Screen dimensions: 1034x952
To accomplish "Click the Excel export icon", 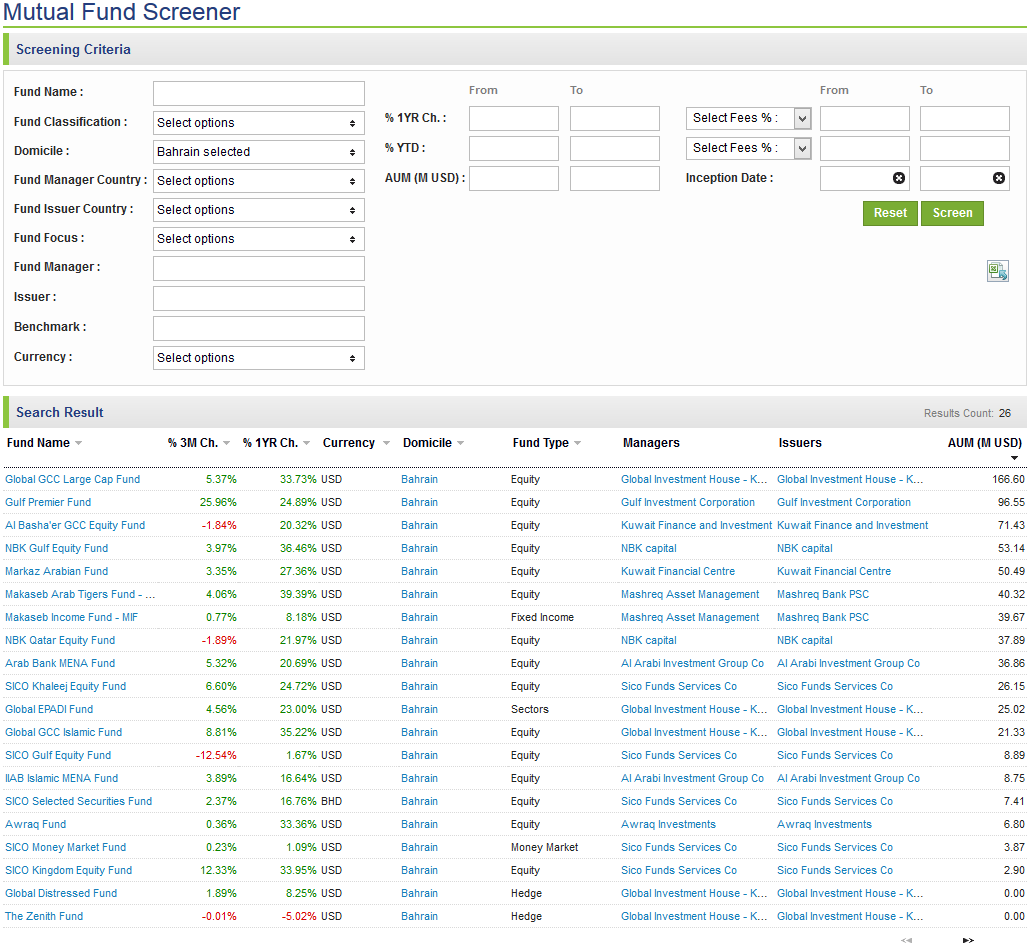I will pyautogui.click(x=997, y=271).
